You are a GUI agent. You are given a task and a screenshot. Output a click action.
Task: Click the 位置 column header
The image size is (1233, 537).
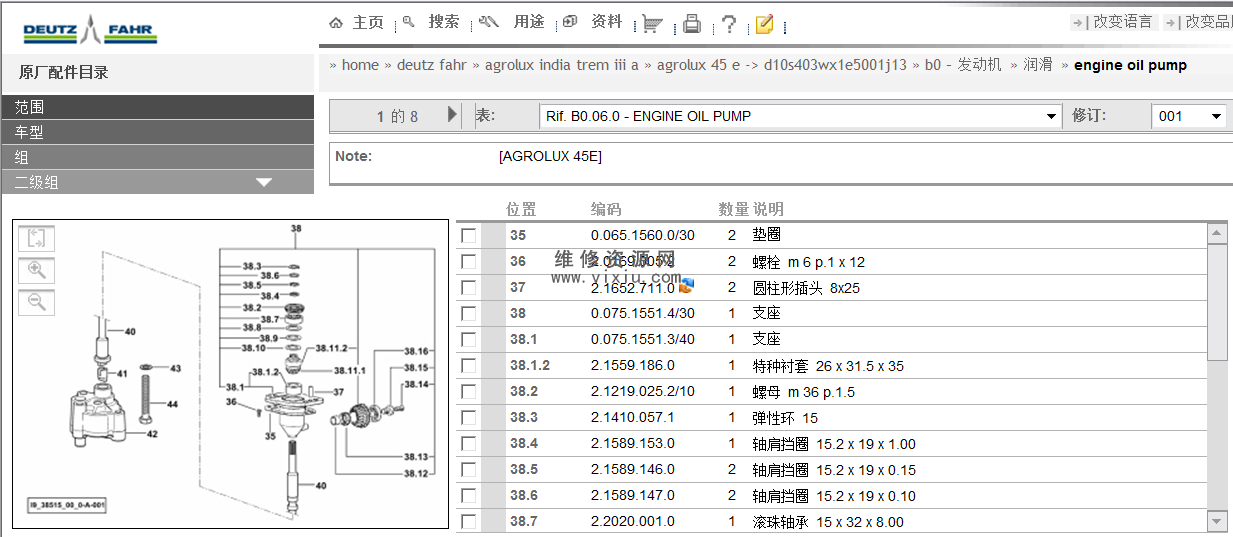tap(521, 209)
